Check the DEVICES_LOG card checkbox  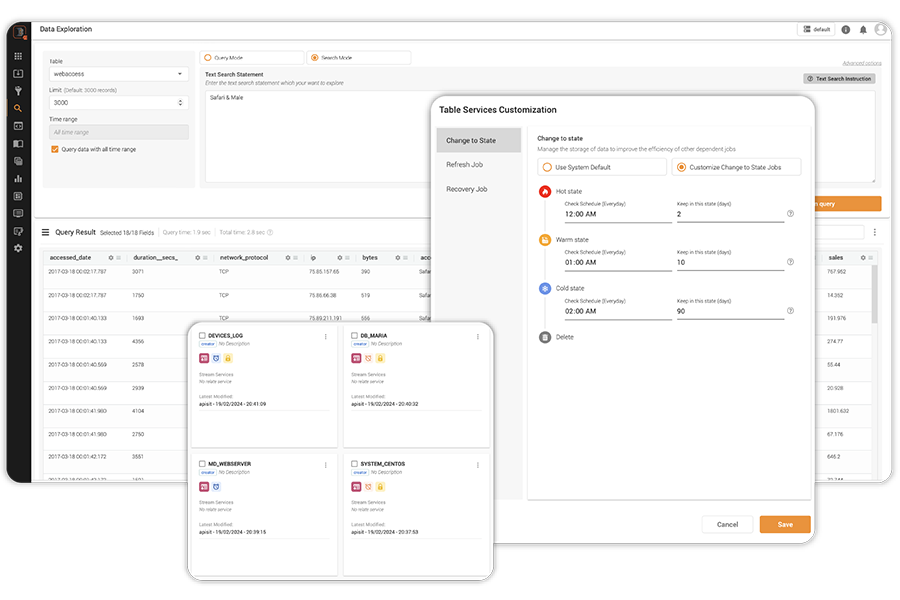202,335
